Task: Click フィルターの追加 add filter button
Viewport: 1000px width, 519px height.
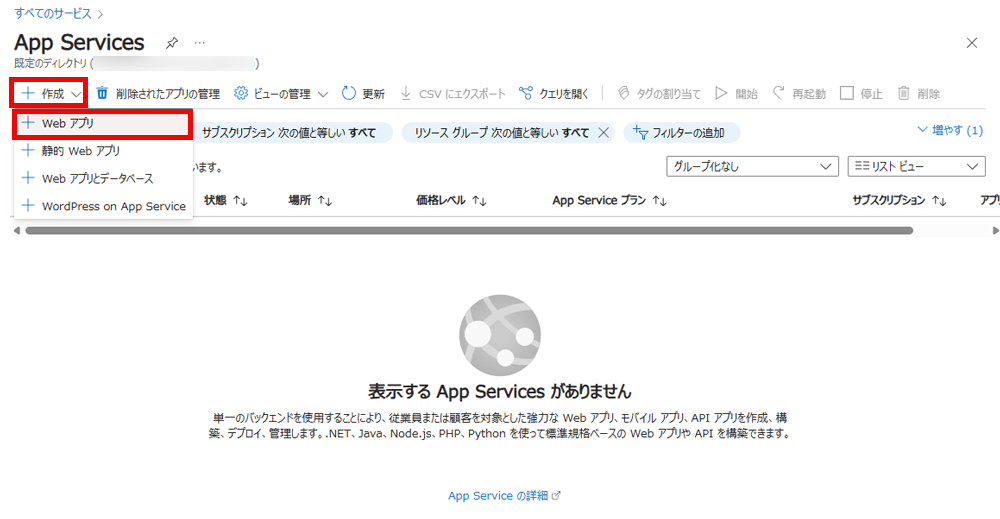Action: click(x=681, y=133)
